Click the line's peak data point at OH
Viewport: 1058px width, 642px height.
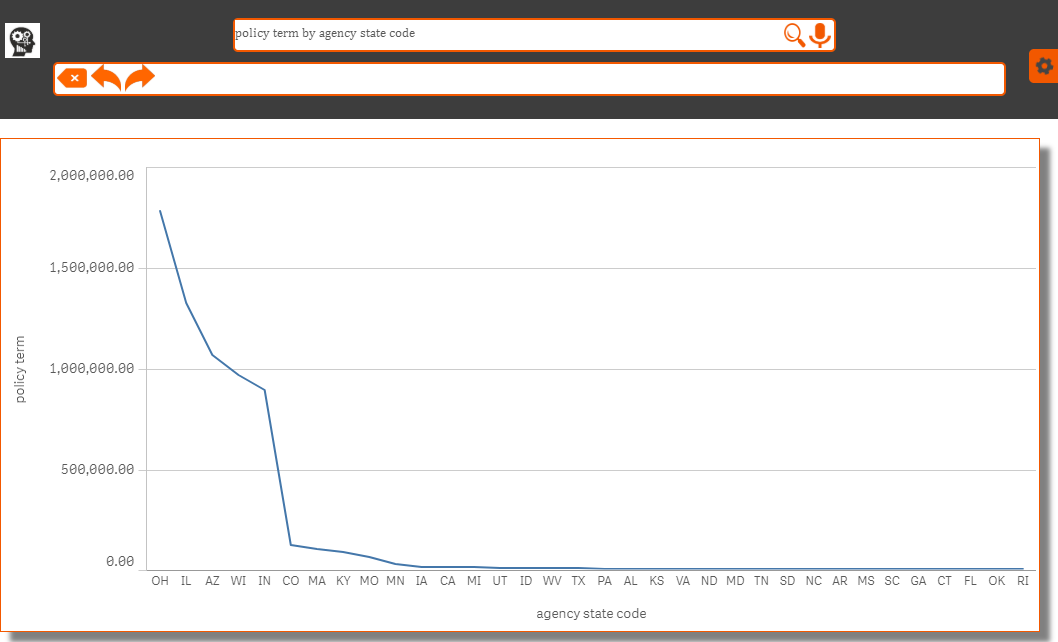tap(160, 211)
